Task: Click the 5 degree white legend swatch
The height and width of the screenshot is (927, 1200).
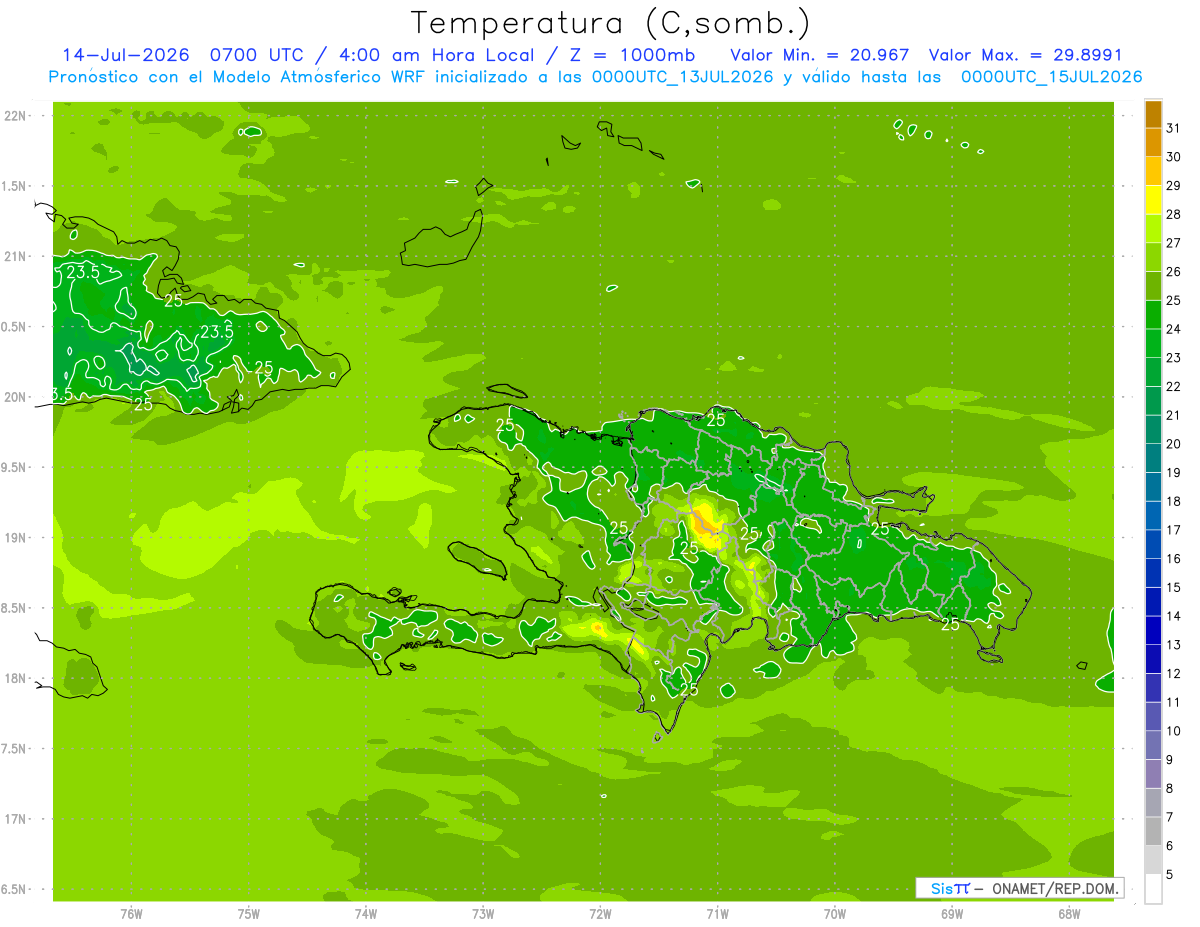Action: (x=1153, y=889)
